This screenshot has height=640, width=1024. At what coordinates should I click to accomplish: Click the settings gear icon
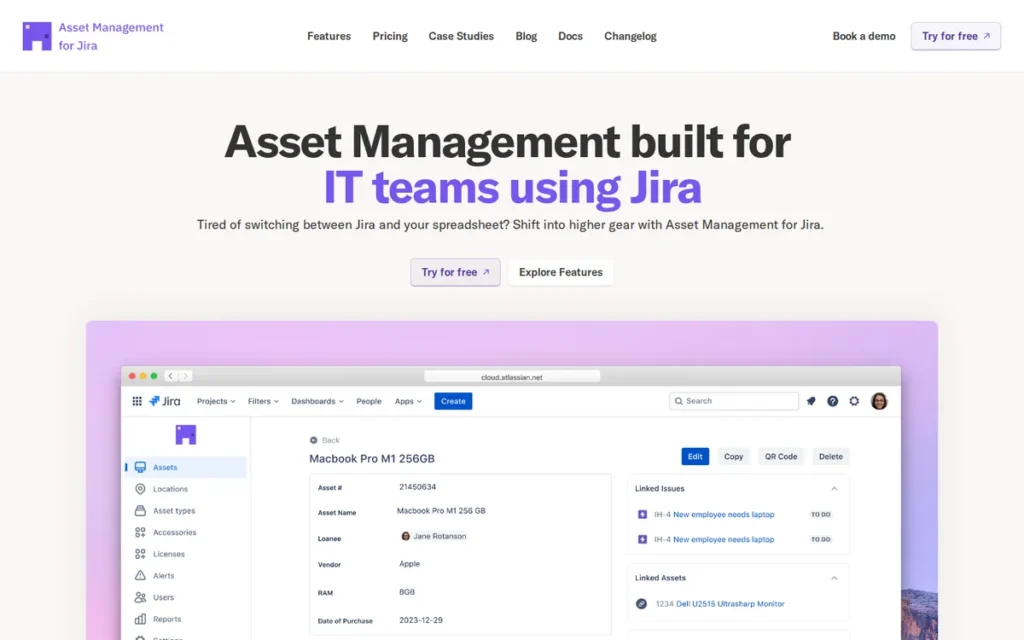pos(854,401)
